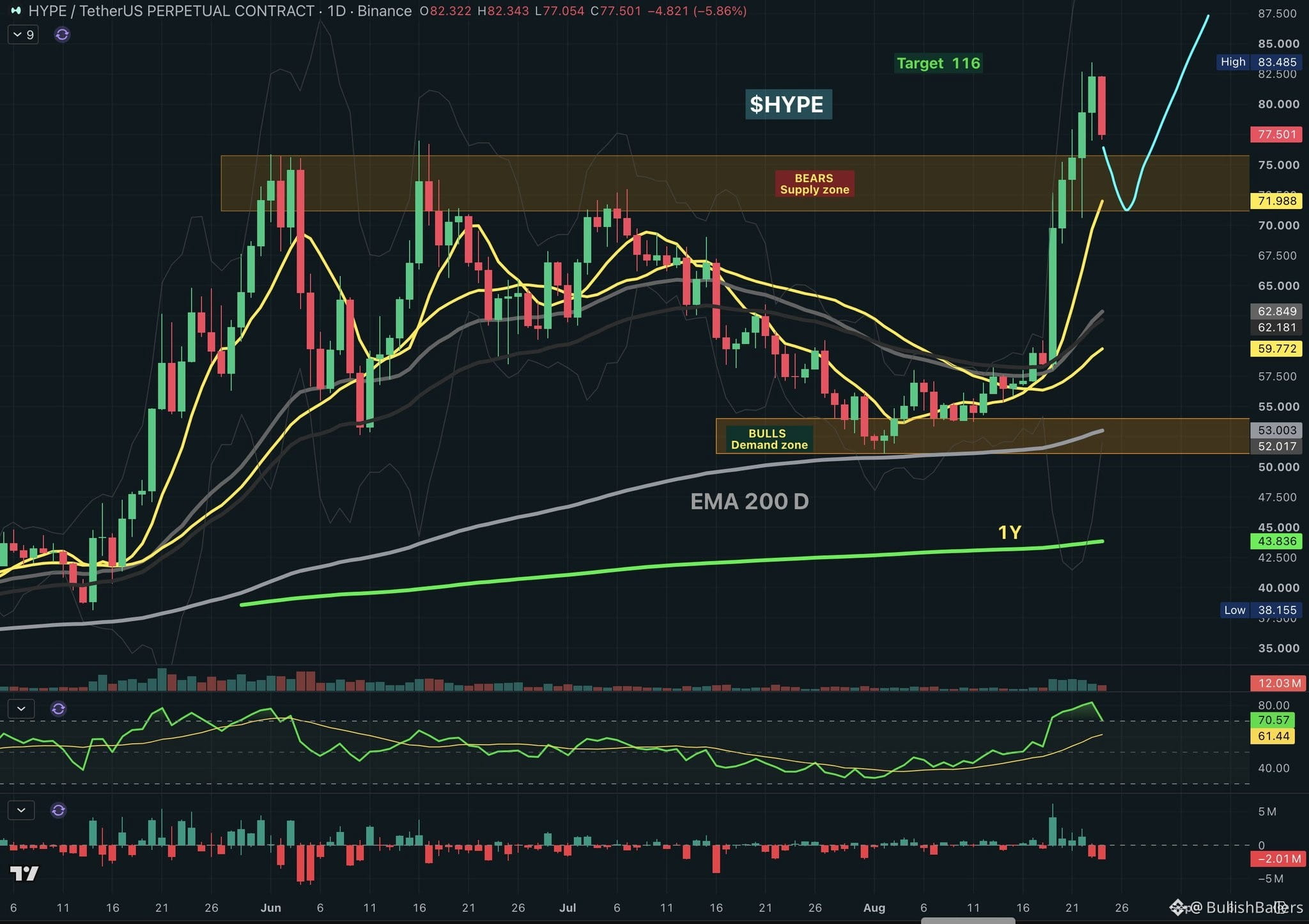The width and height of the screenshot is (1309, 924).
Task: Select the EMA 200 D annotation
Action: tap(750, 502)
